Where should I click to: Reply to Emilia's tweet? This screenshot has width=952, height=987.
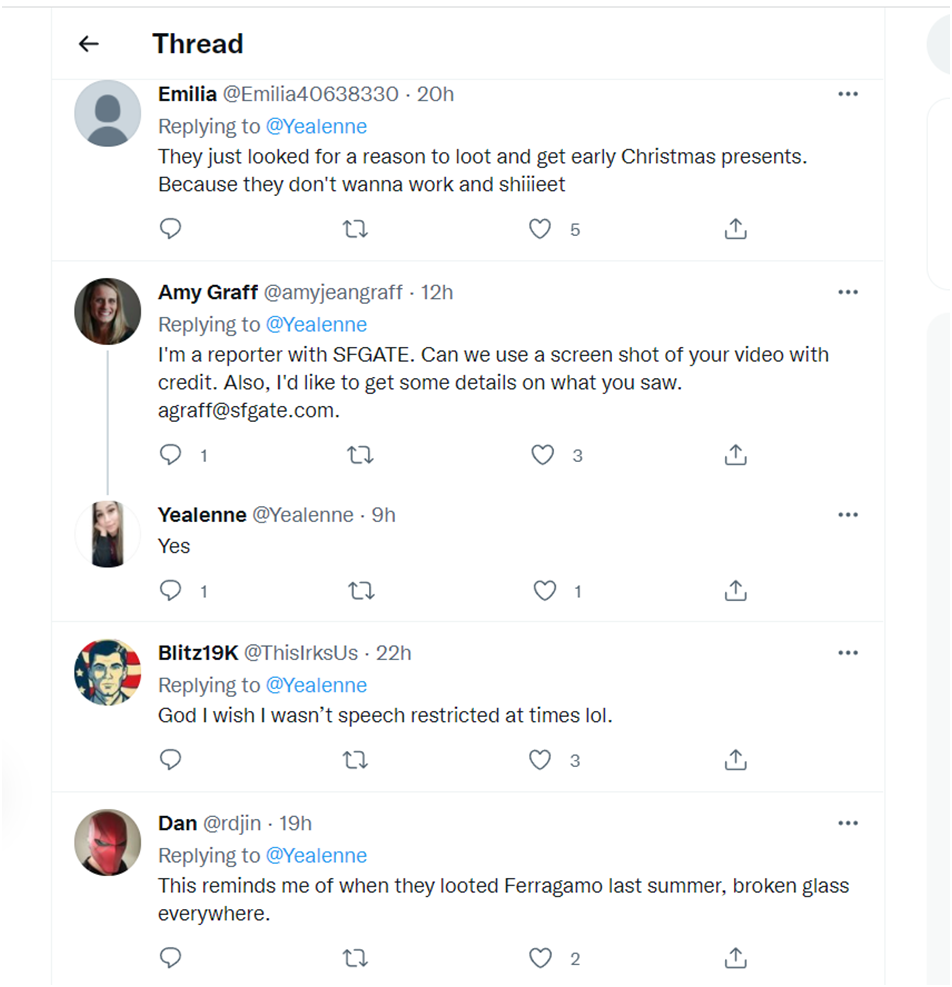pos(171,229)
